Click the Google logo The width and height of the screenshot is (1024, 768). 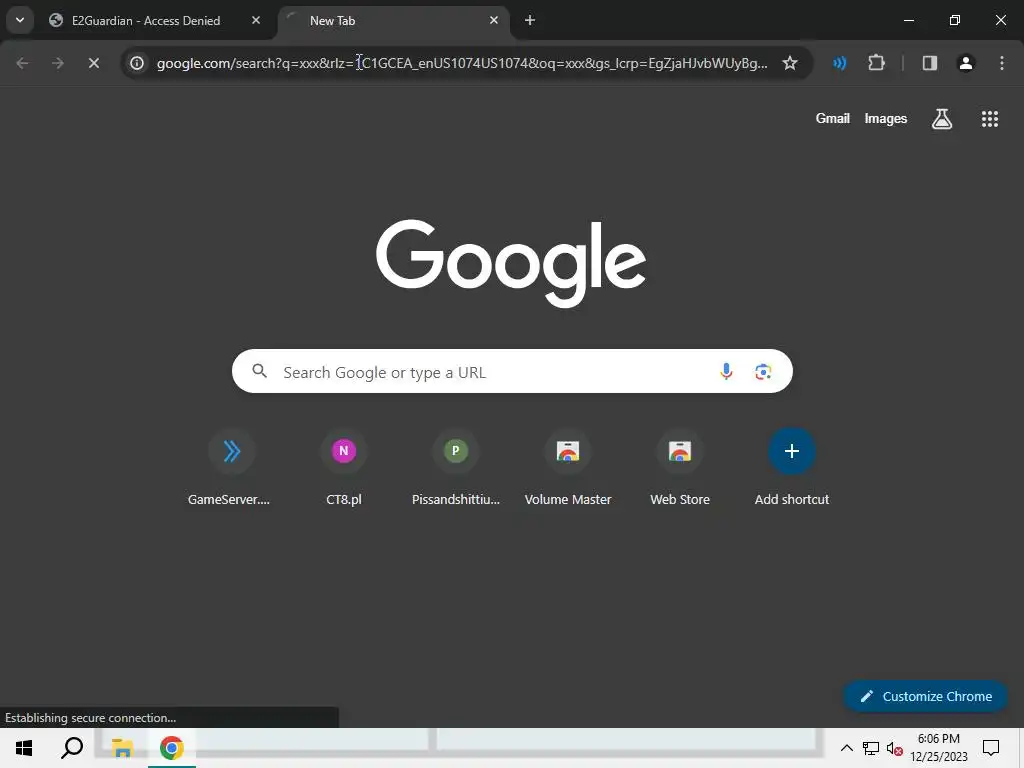(511, 263)
